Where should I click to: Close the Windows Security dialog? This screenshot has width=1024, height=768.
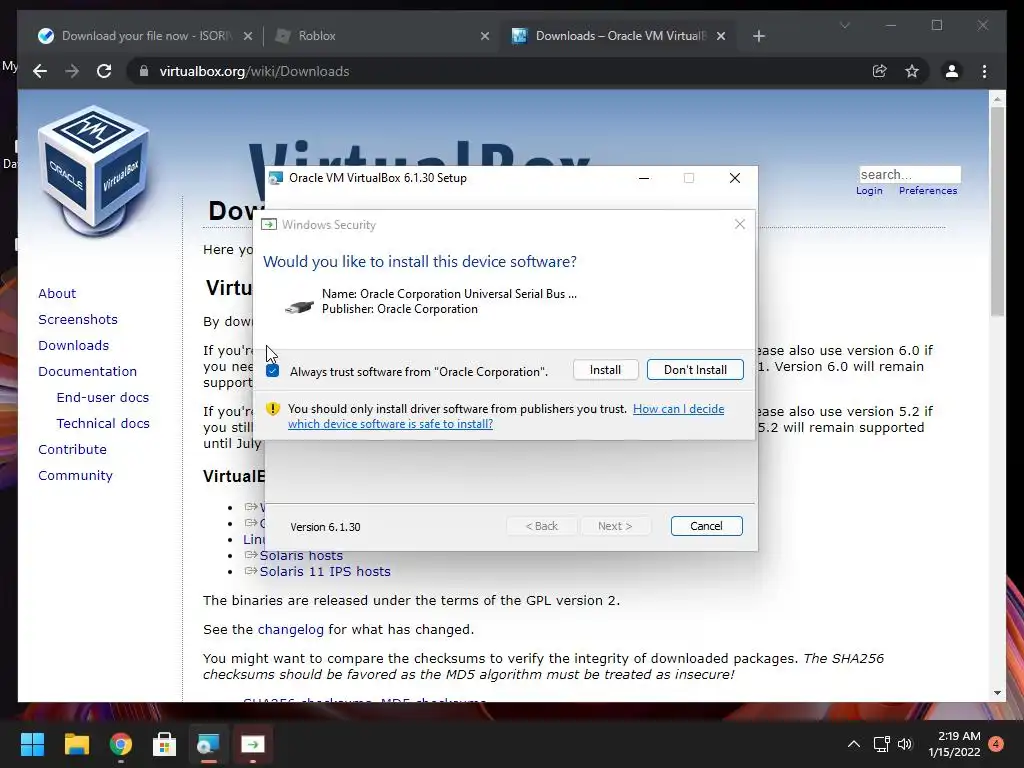point(739,224)
